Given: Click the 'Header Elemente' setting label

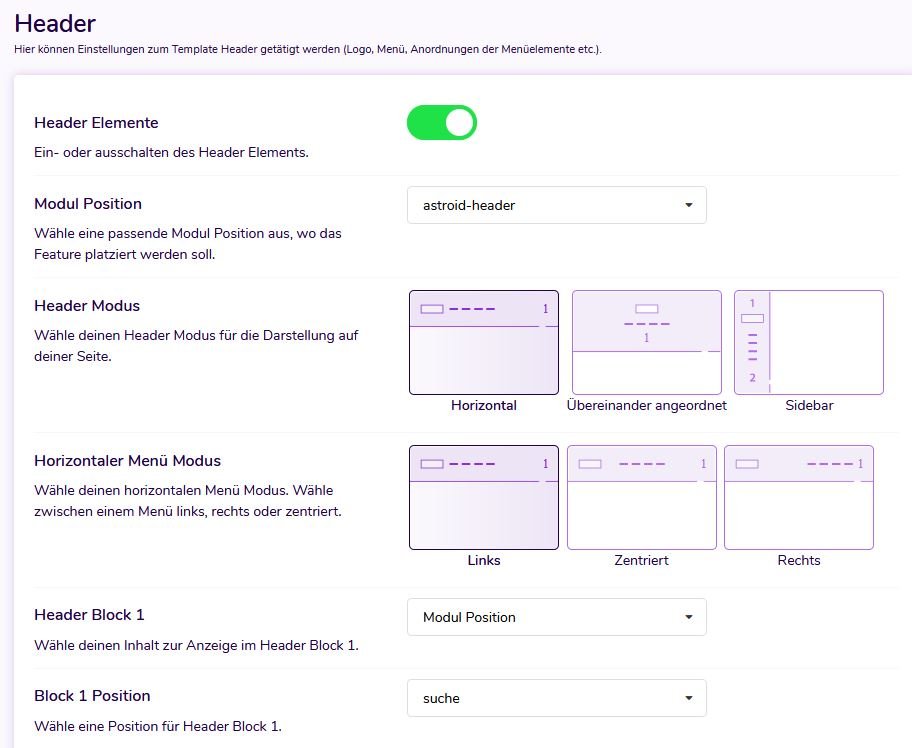Looking at the screenshot, I should coord(96,123).
